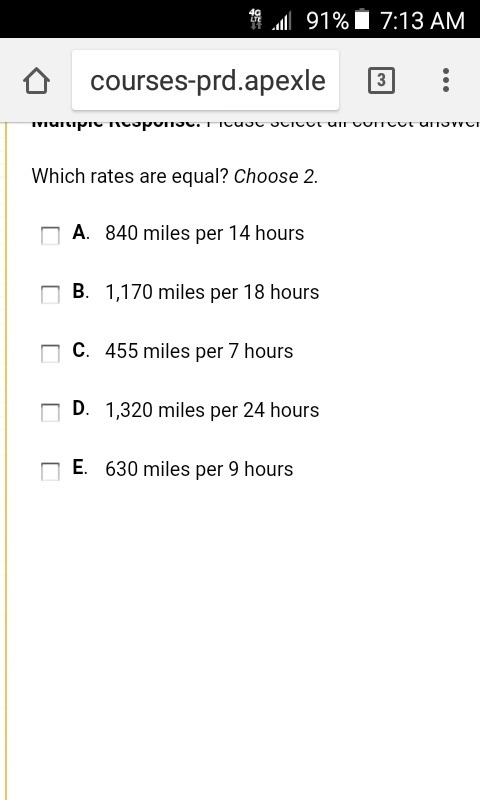Tap the 7:13 AM clock
Image resolution: width=480 pixels, height=800 pixels.
point(422,21)
